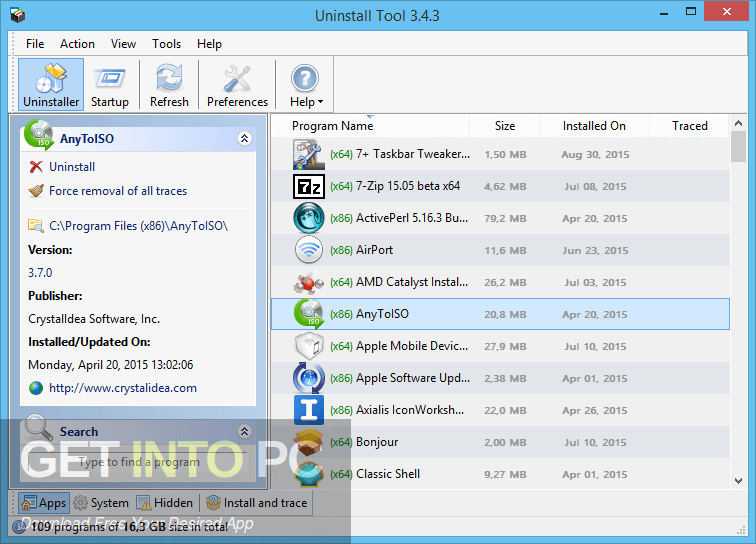
Task: Click the Aug 30, 2015 install date
Action: tap(595, 154)
